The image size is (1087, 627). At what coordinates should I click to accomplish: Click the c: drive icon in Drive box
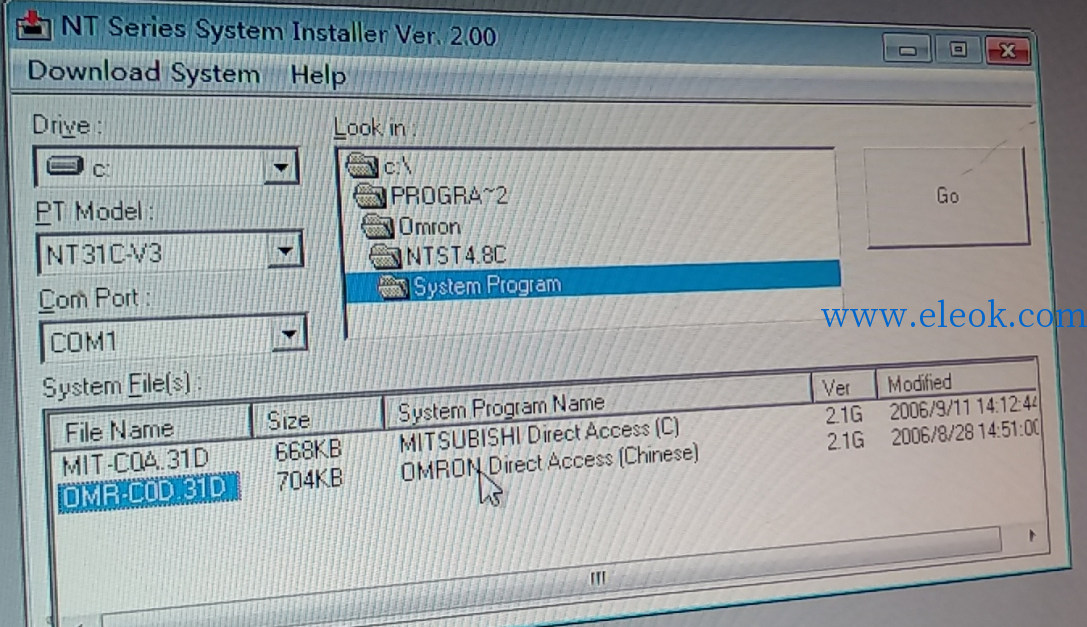point(64,166)
